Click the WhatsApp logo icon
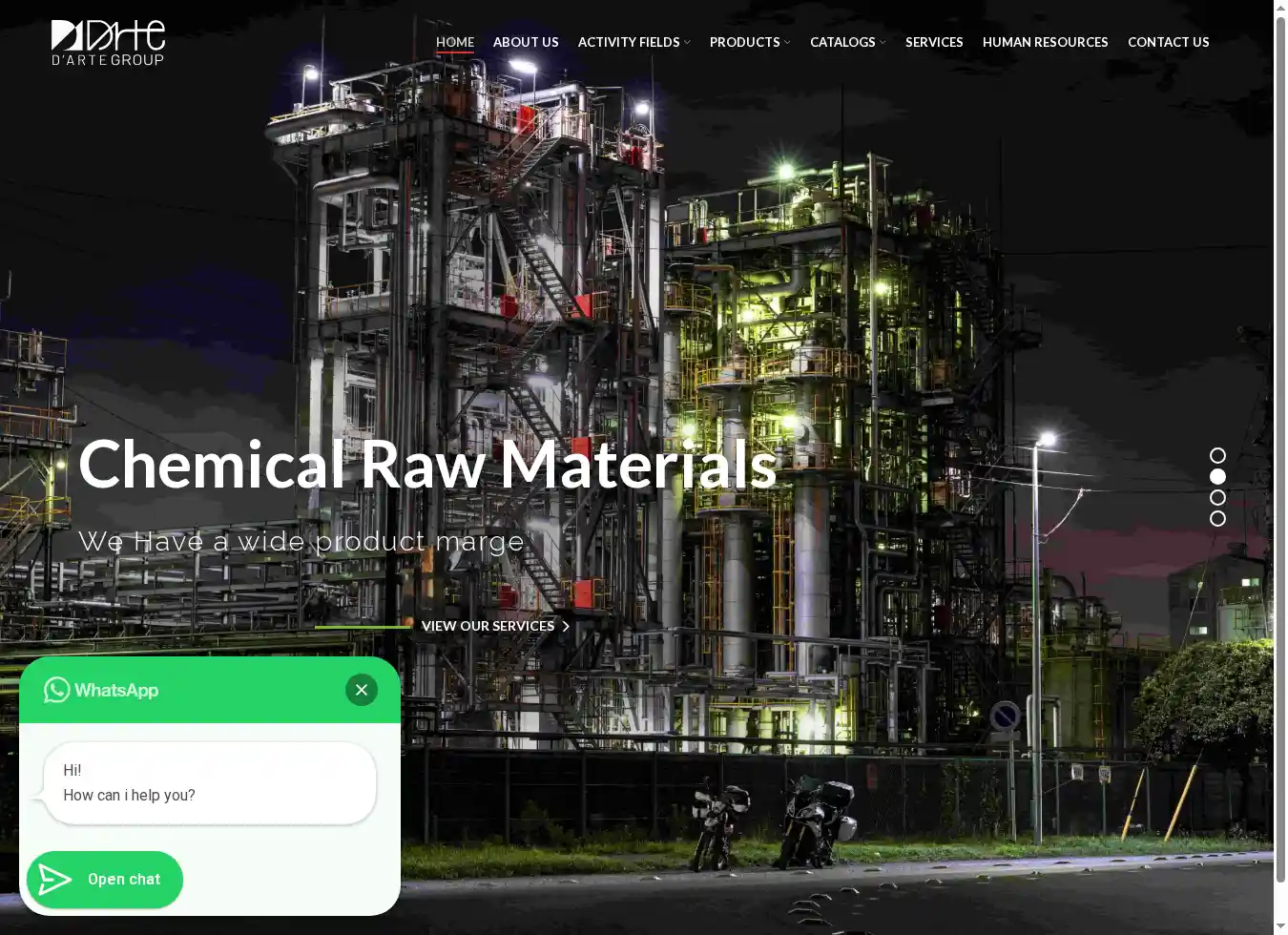 [56, 690]
